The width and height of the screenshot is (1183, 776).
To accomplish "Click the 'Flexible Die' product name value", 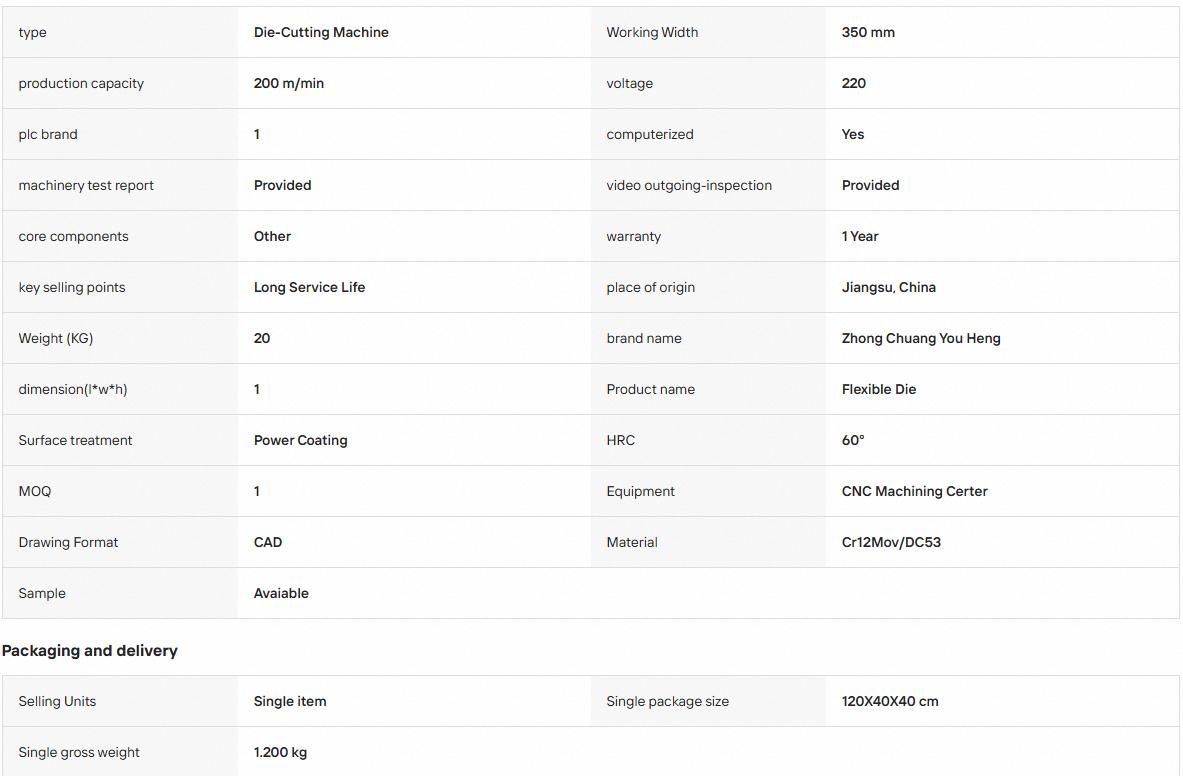I will [878, 389].
